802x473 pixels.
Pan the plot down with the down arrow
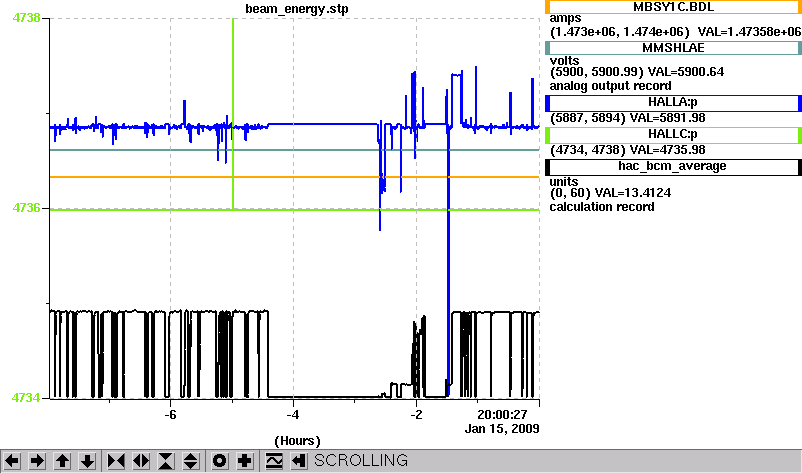coord(87,461)
